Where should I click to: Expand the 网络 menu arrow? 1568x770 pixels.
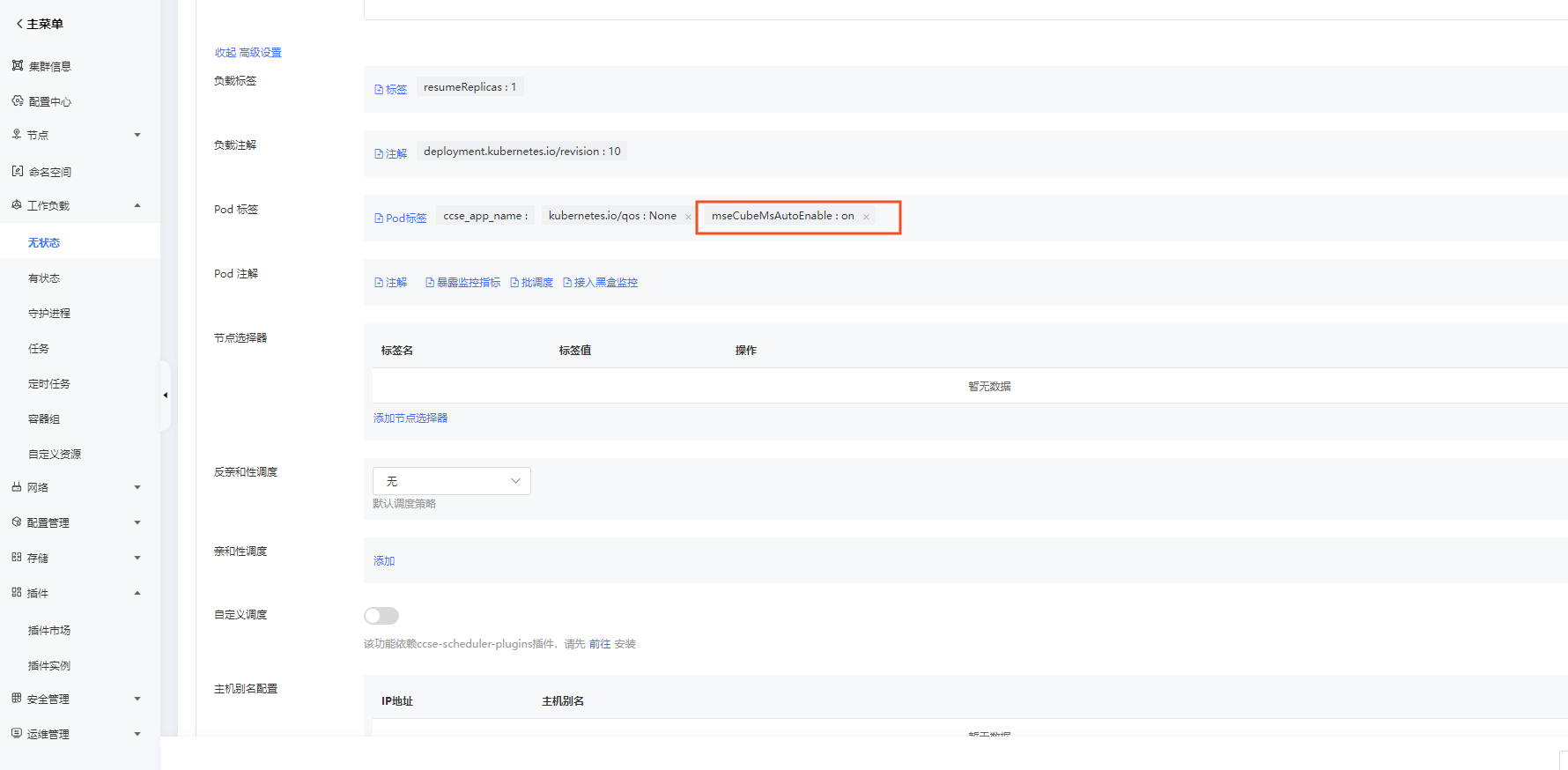click(x=137, y=487)
